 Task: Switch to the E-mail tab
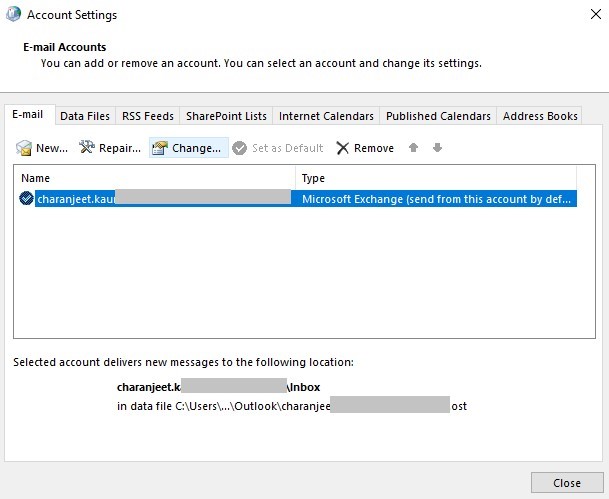[28, 115]
